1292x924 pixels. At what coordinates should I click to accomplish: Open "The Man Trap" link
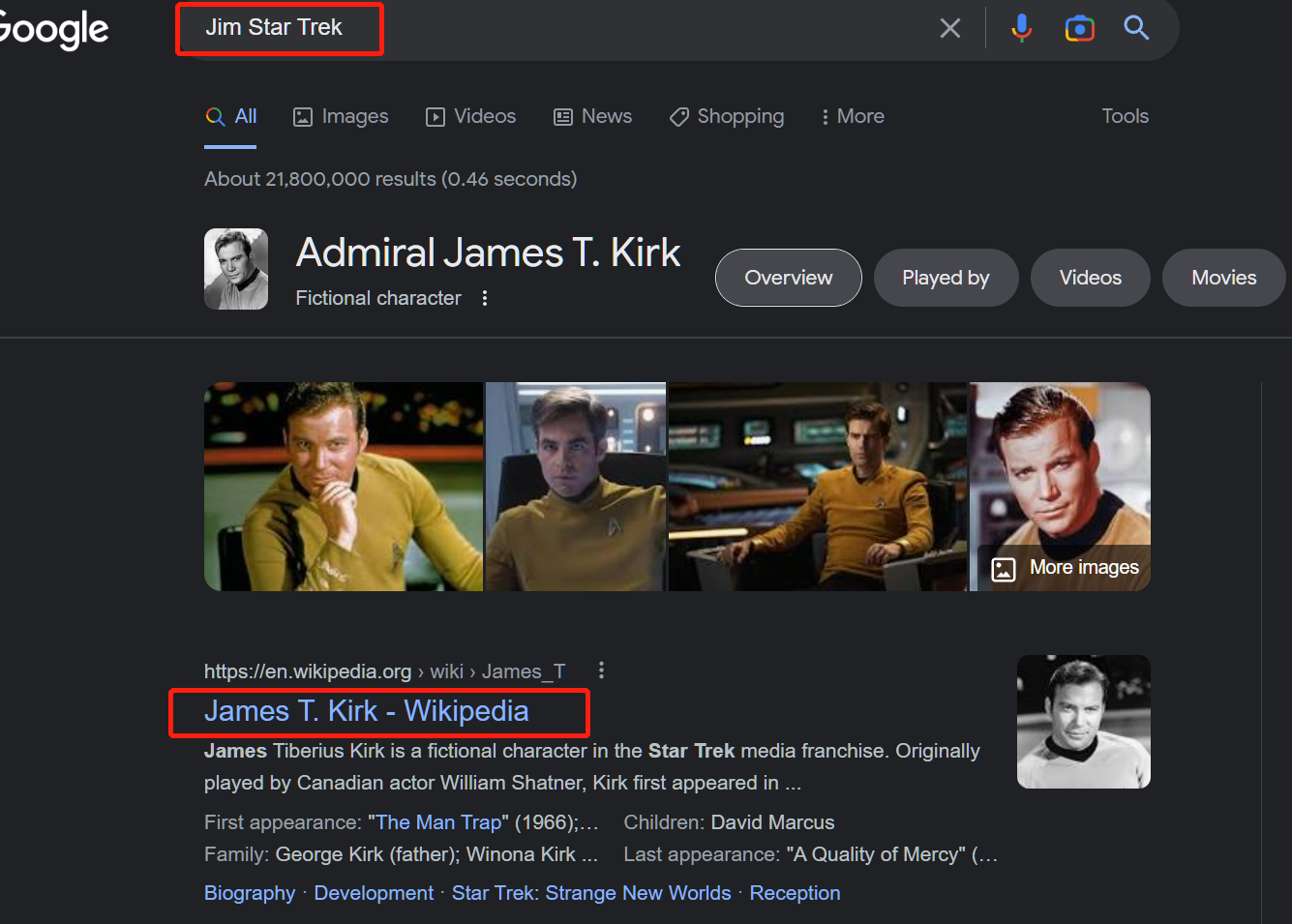coord(438,822)
